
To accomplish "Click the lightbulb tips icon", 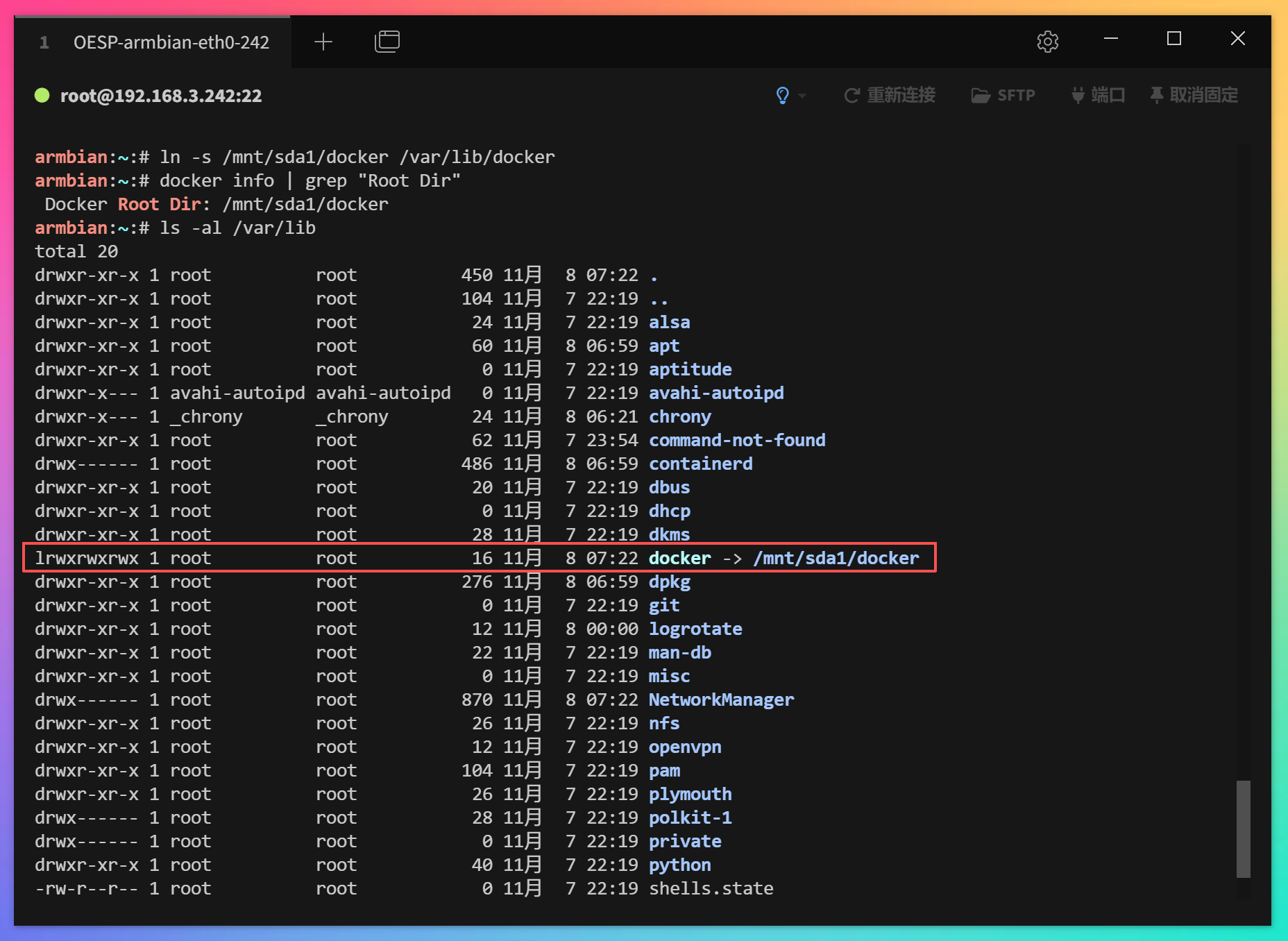I will pos(782,95).
